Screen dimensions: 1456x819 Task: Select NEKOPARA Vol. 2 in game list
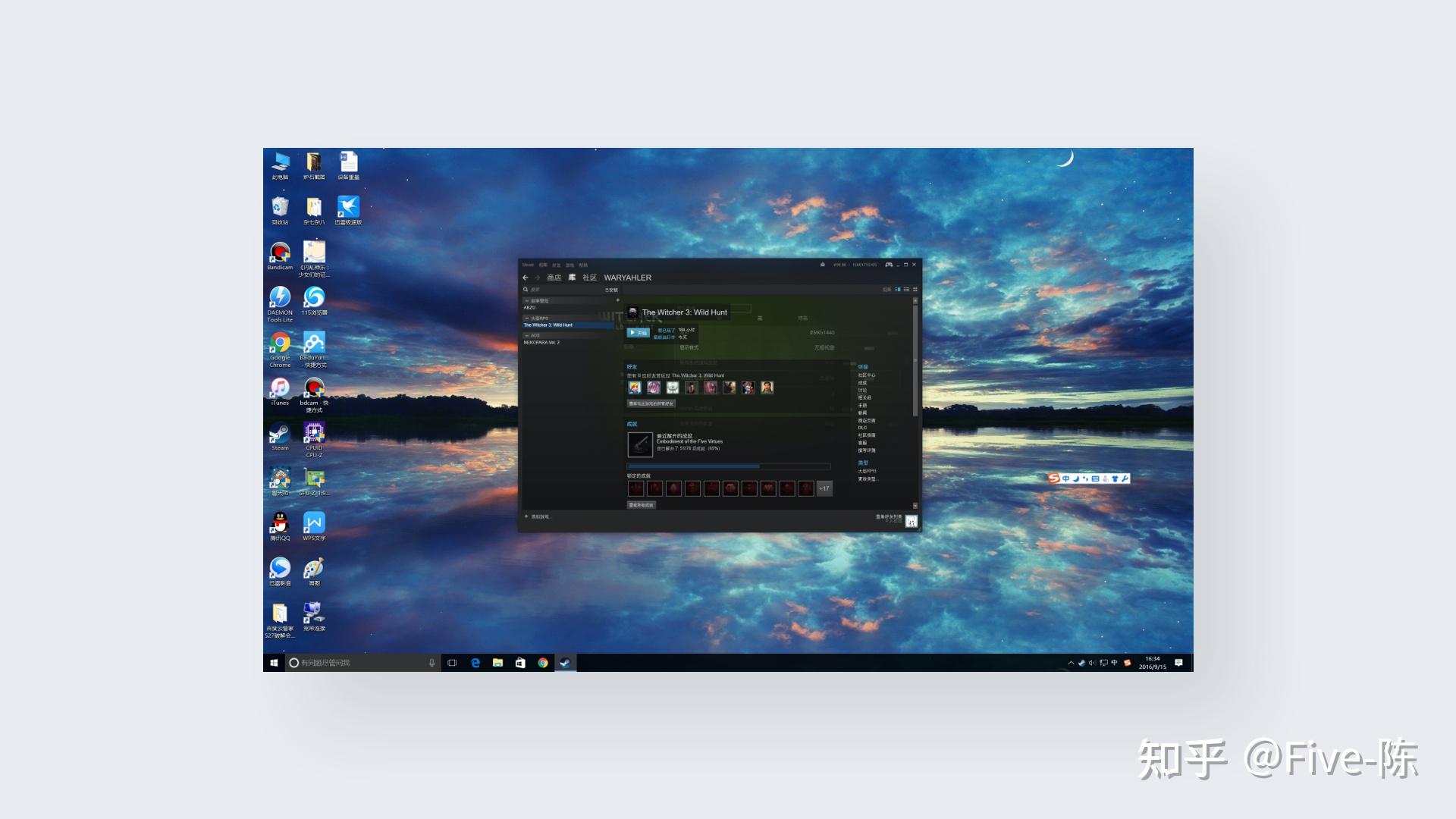(x=541, y=343)
